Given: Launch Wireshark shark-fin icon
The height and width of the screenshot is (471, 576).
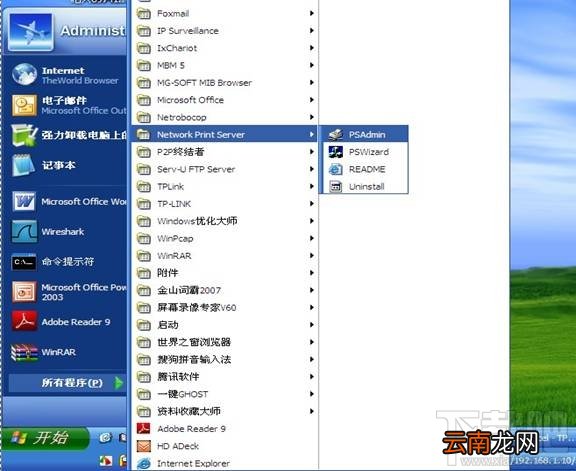Looking at the screenshot, I should pos(24,231).
